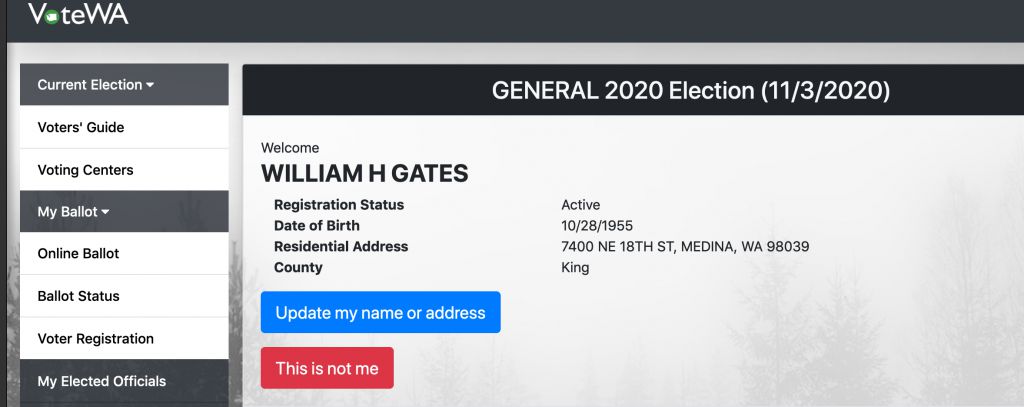
Task: Collapse the My Ballot section header
Action: tap(124, 212)
